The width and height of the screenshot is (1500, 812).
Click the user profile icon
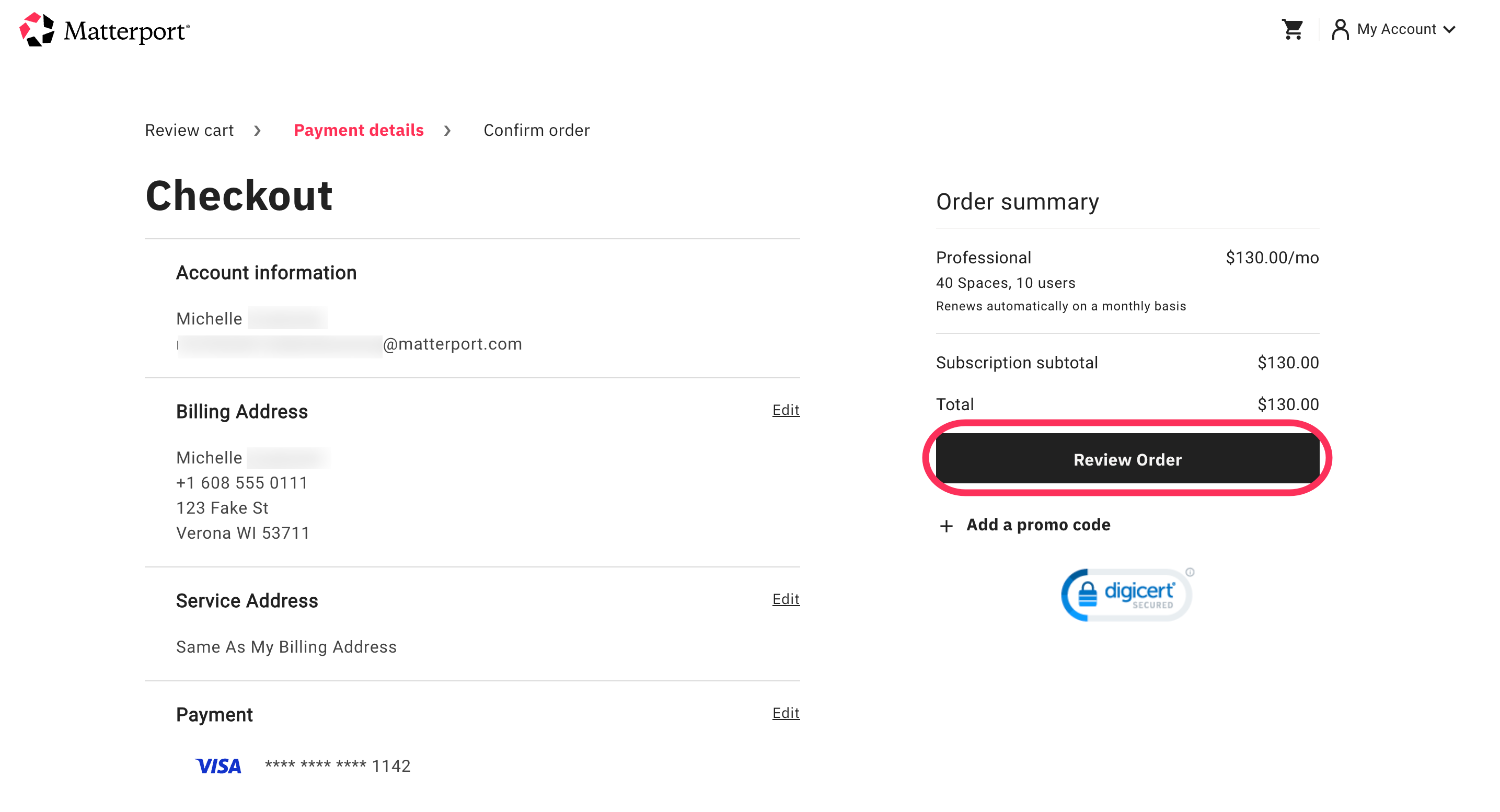pos(1339,29)
